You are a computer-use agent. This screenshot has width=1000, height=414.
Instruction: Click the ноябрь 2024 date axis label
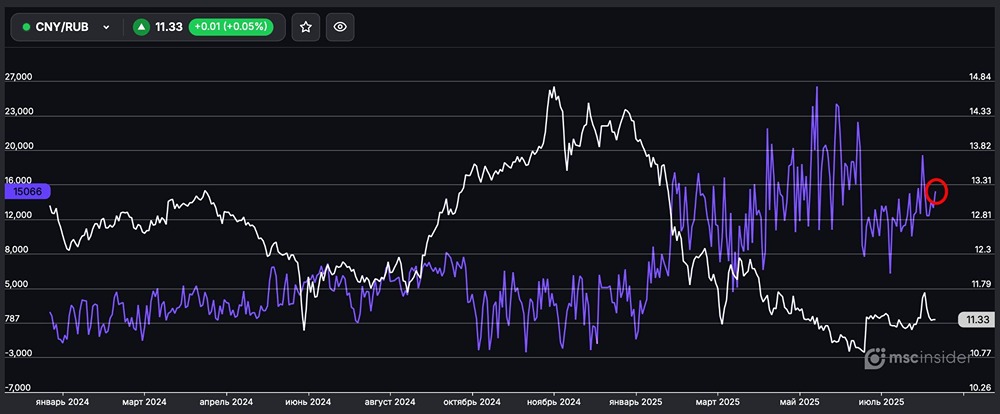pos(556,401)
